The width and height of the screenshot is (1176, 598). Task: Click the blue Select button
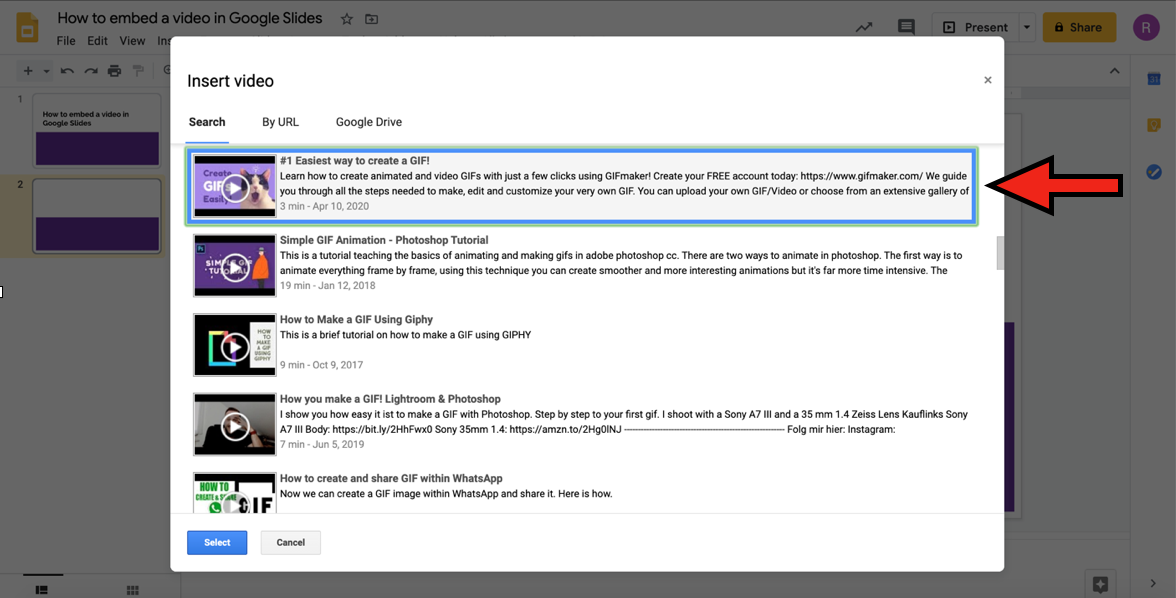(x=217, y=542)
